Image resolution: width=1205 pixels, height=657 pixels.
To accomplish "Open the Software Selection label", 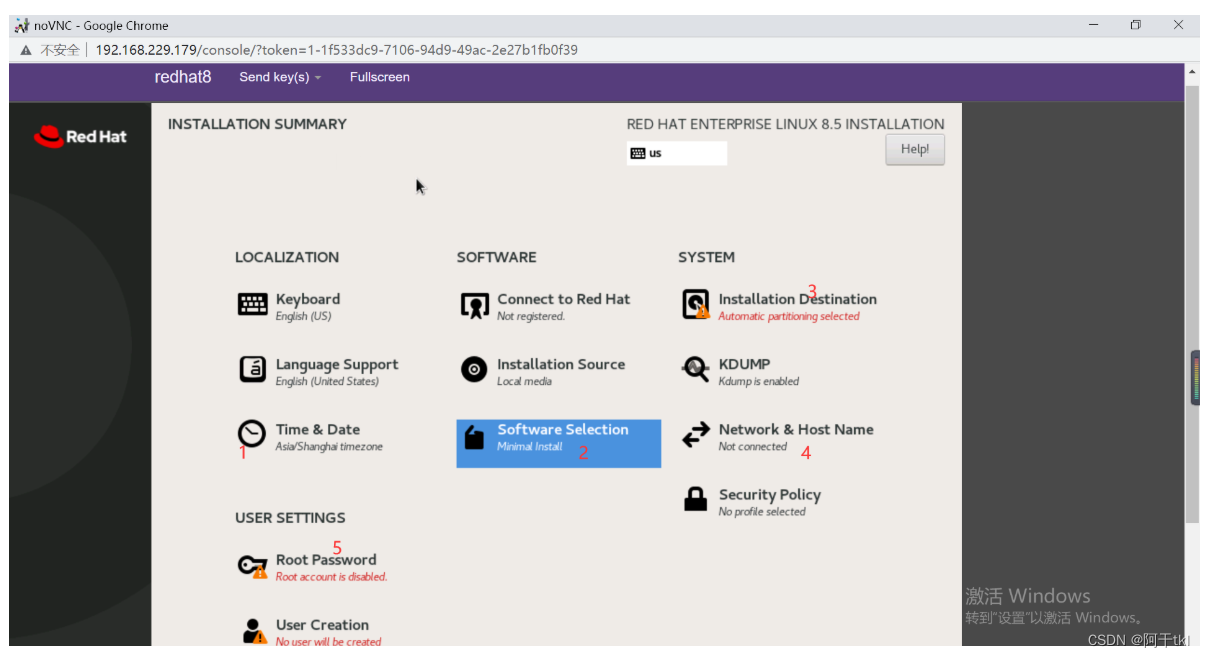I will coord(563,429).
